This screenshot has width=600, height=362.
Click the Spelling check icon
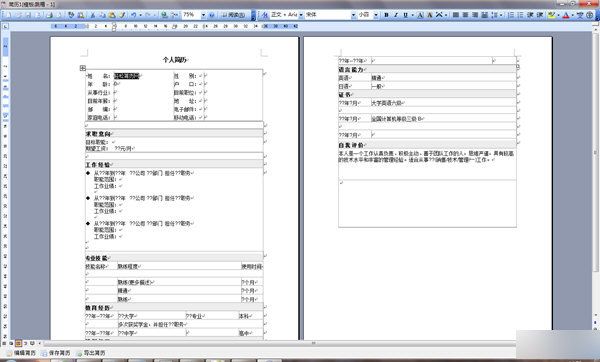click(71, 15)
